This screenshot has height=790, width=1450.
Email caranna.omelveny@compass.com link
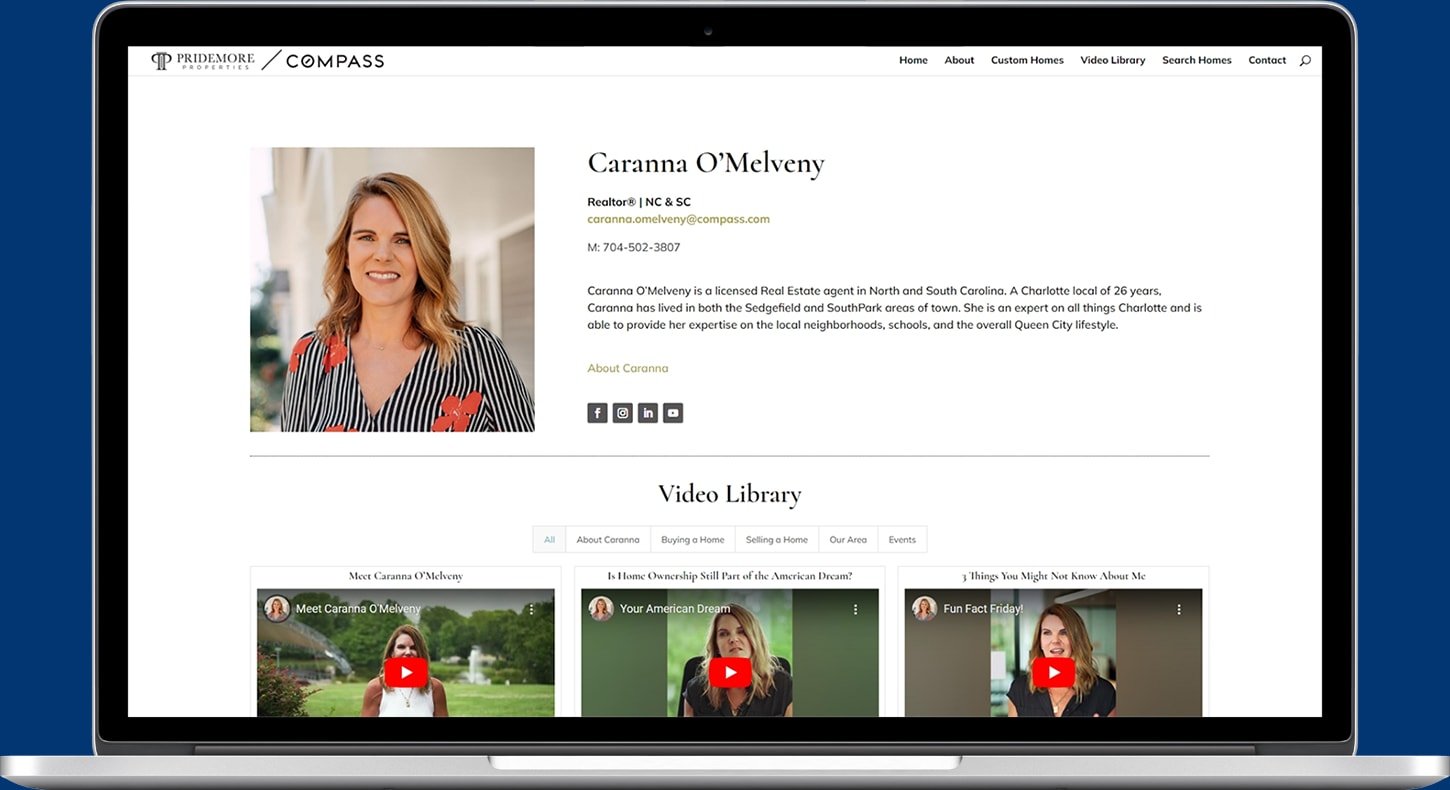pyautogui.click(x=678, y=219)
